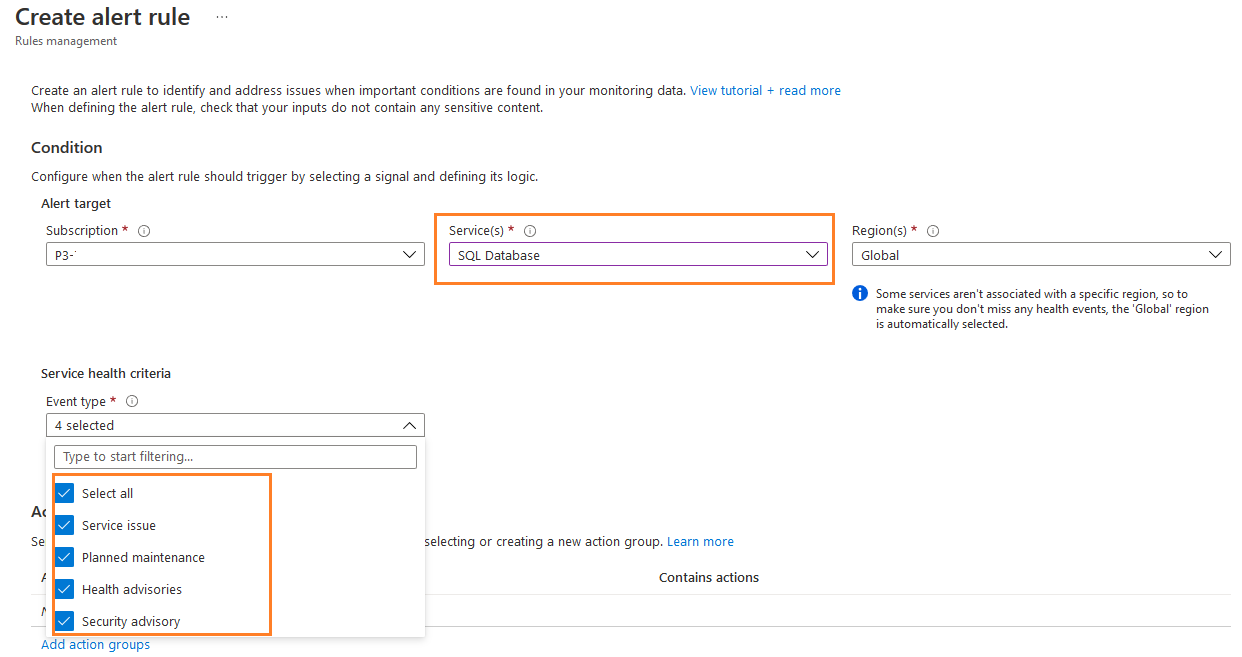Open the ellipsis menu beside page title
The width and height of the screenshot is (1242, 657).
(x=222, y=18)
